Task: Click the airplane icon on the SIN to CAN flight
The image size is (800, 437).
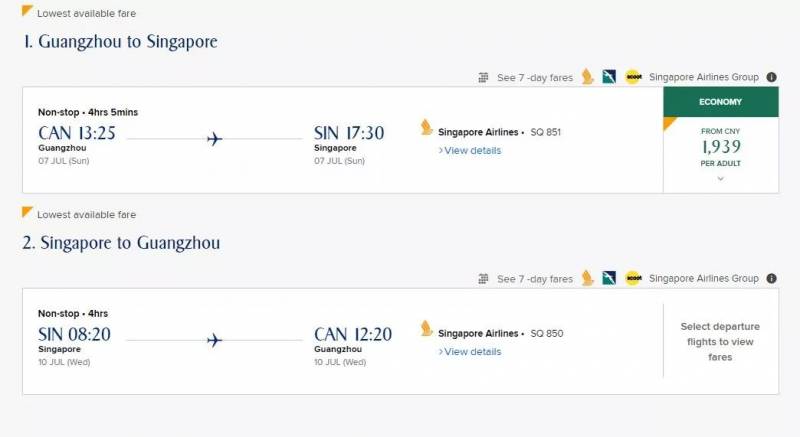Action: (x=214, y=340)
